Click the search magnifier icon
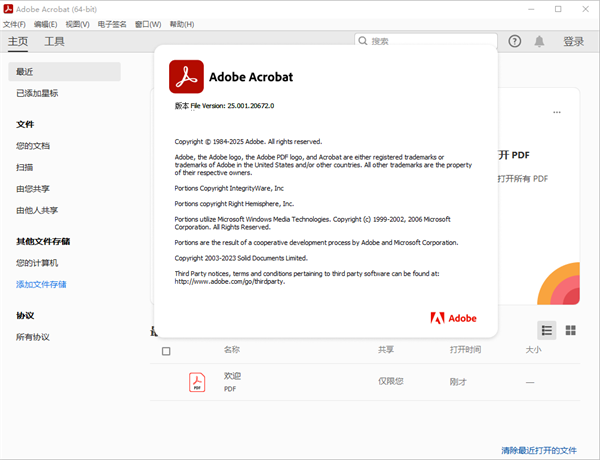This screenshot has width=600, height=460. pos(363,41)
